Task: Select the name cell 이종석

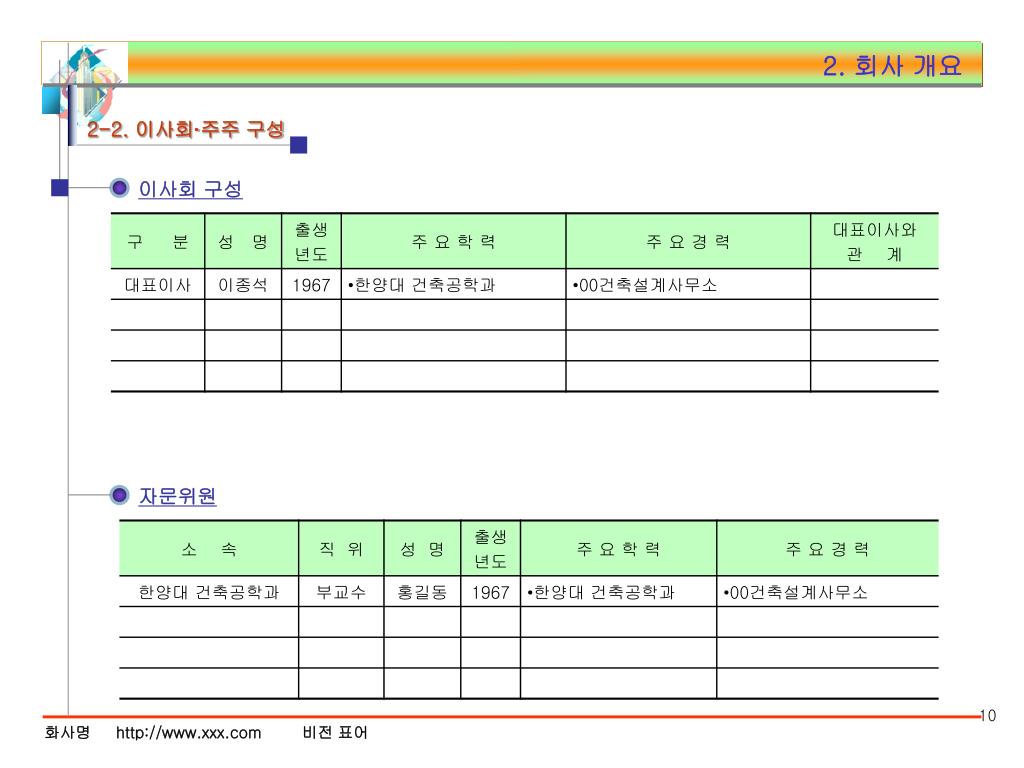Action: 243,285
